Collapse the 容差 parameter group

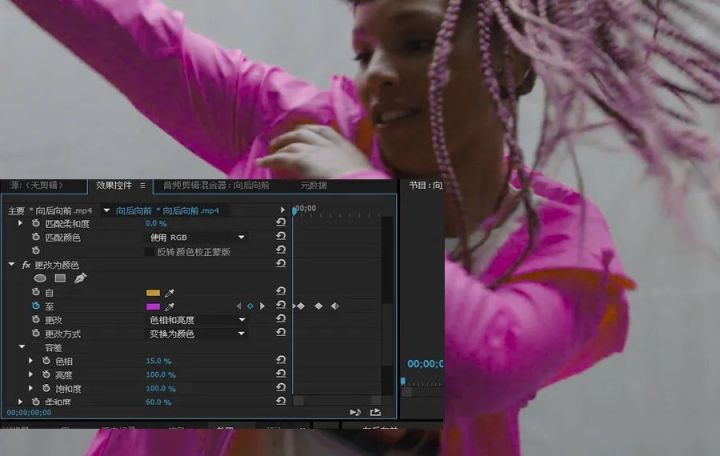tap(22, 347)
